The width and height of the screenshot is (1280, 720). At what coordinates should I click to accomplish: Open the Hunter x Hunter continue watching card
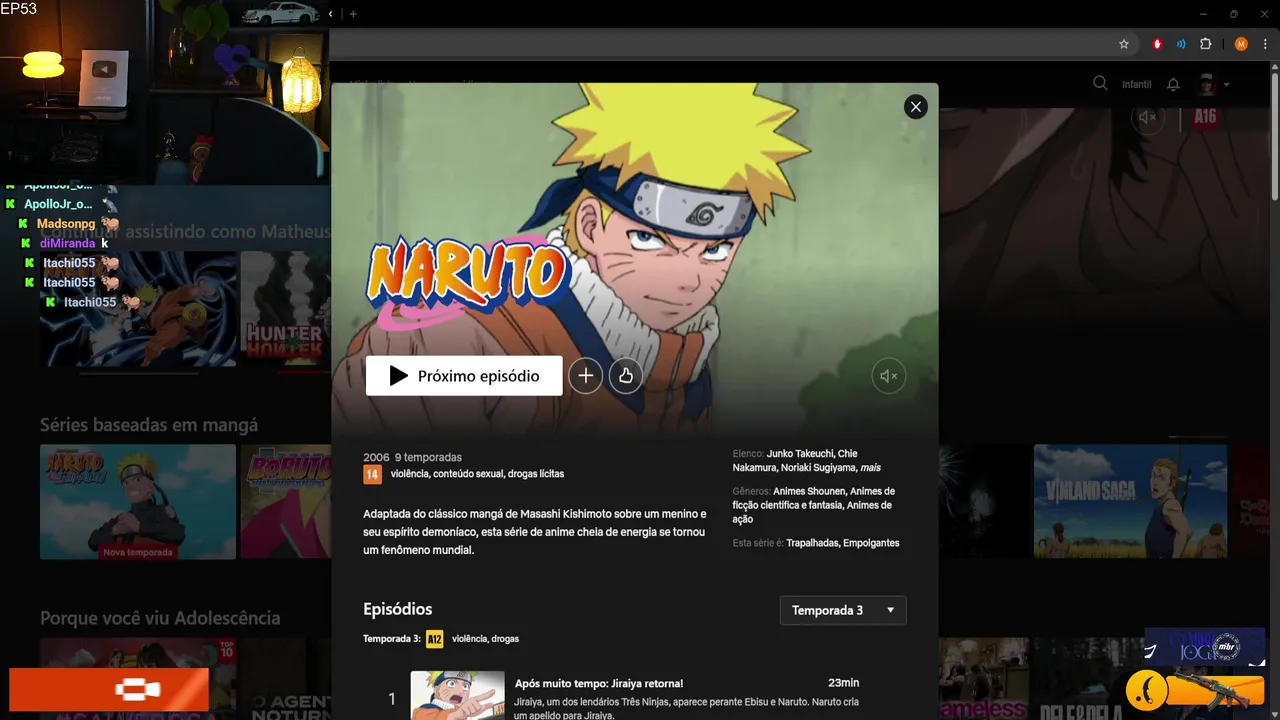pyautogui.click(x=286, y=309)
